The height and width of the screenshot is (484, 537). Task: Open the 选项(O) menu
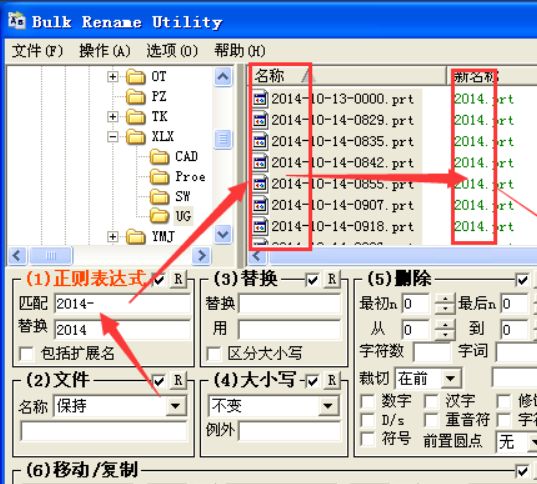coord(172,51)
